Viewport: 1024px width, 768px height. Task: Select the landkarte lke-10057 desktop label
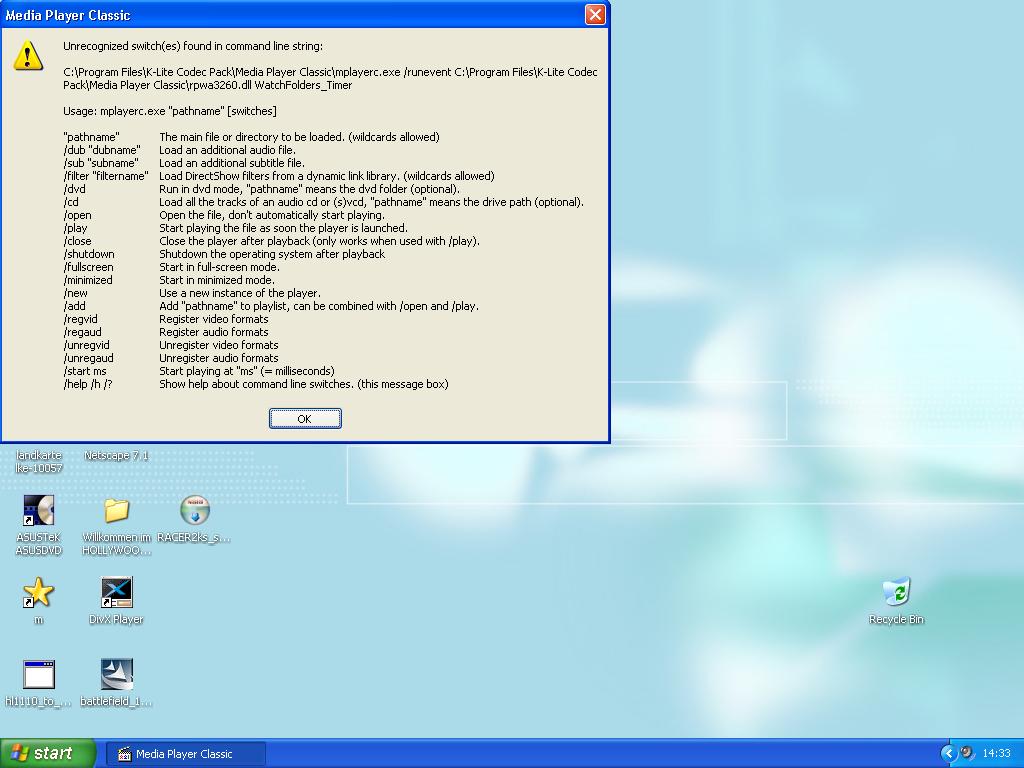click(39, 462)
